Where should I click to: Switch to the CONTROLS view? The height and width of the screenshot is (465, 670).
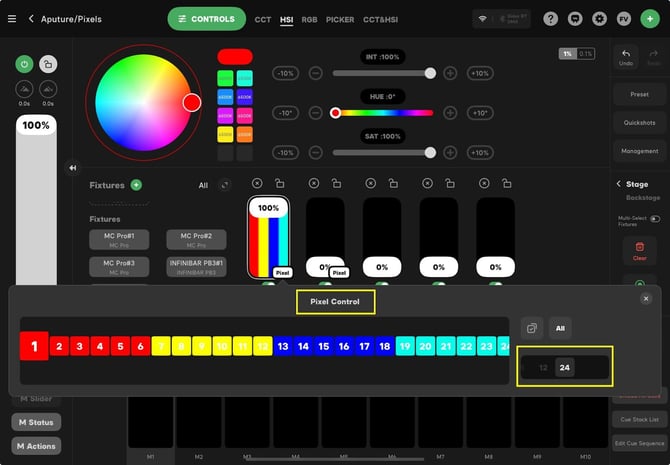pos(207,19)
